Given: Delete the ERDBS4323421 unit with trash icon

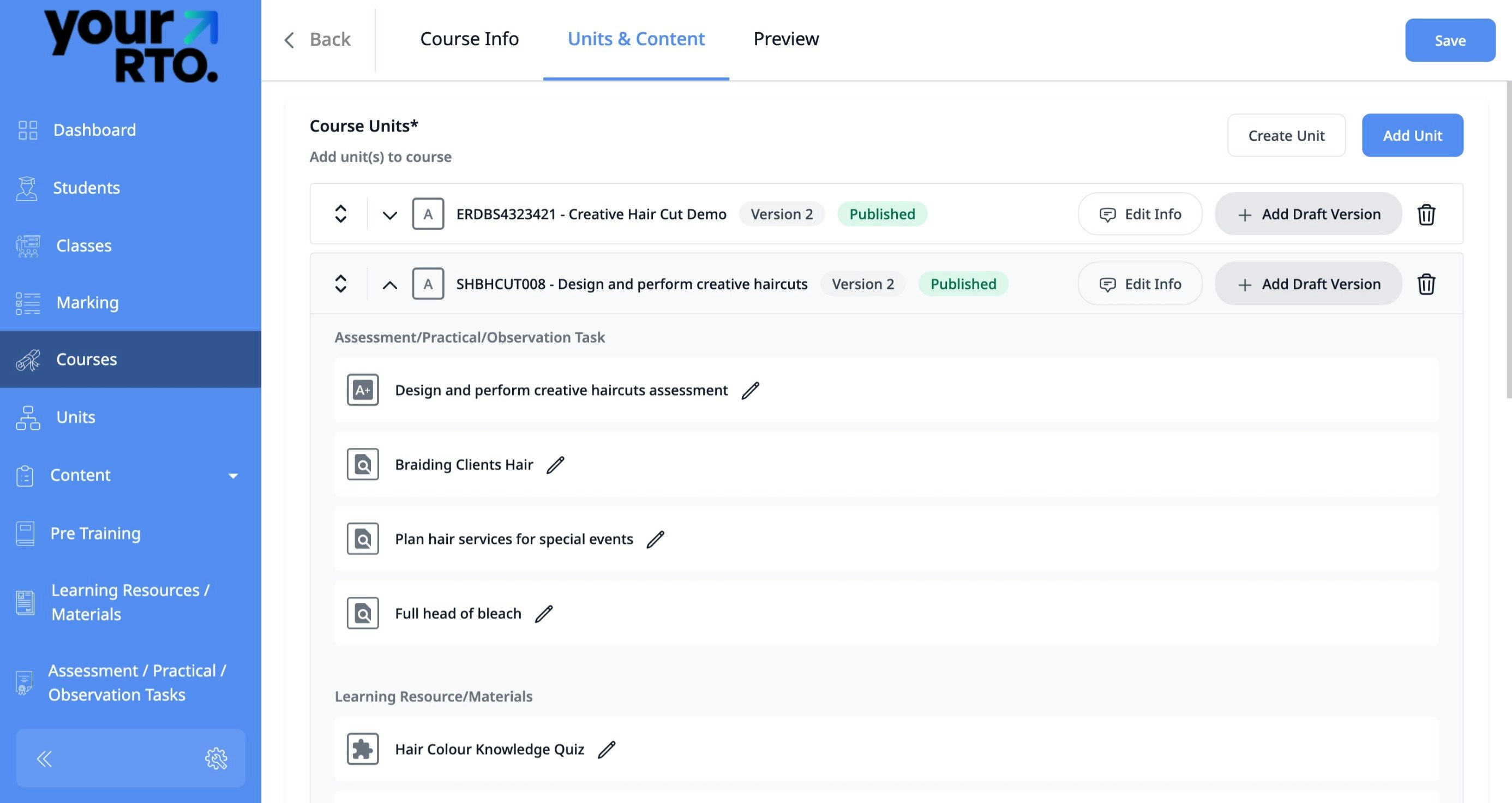Looking at the screenshot, I should point(1426,214).
